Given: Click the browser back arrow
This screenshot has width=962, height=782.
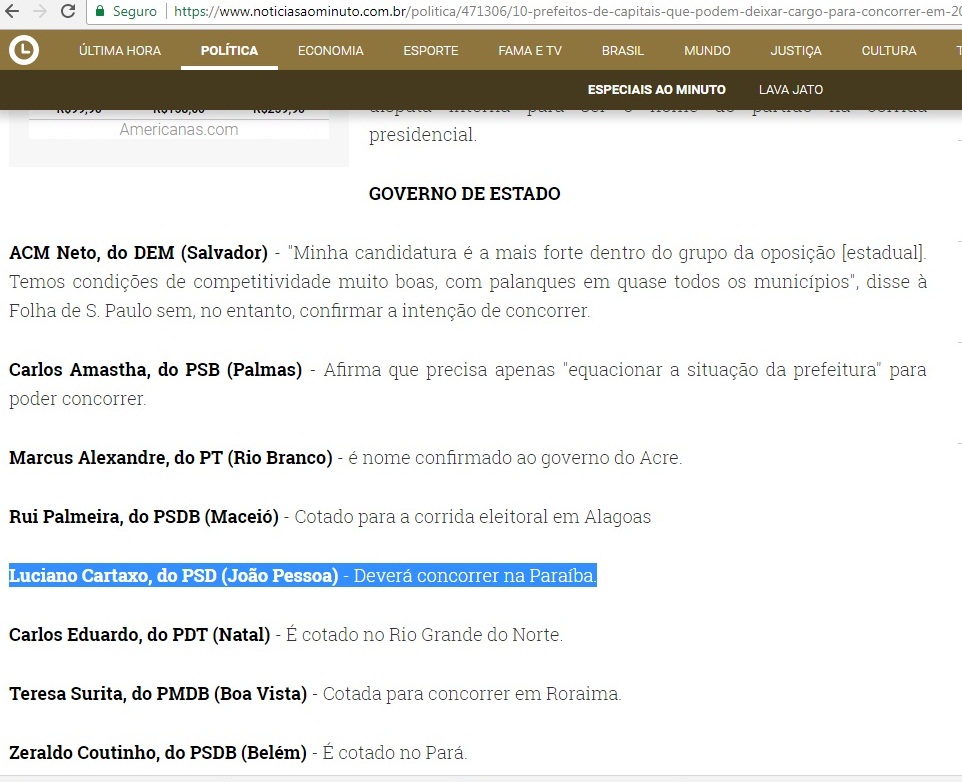Looking at the screenshot, I should [x=14, y=12].
